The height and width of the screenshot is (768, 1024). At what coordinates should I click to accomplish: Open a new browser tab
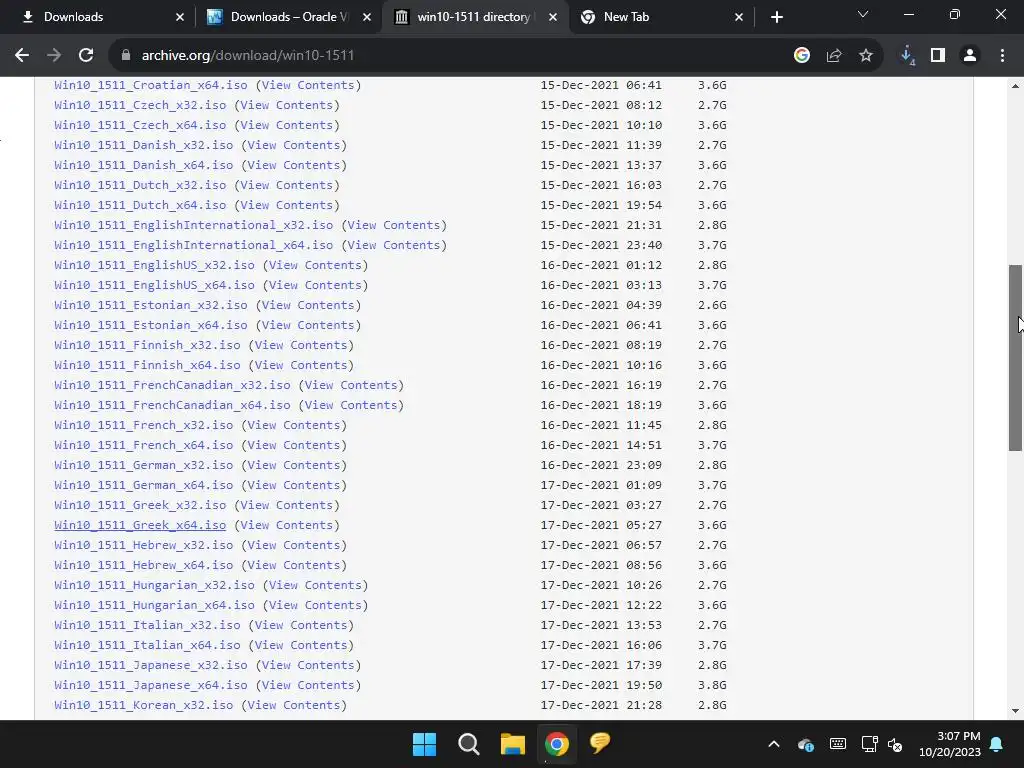(x=776, y=17)
